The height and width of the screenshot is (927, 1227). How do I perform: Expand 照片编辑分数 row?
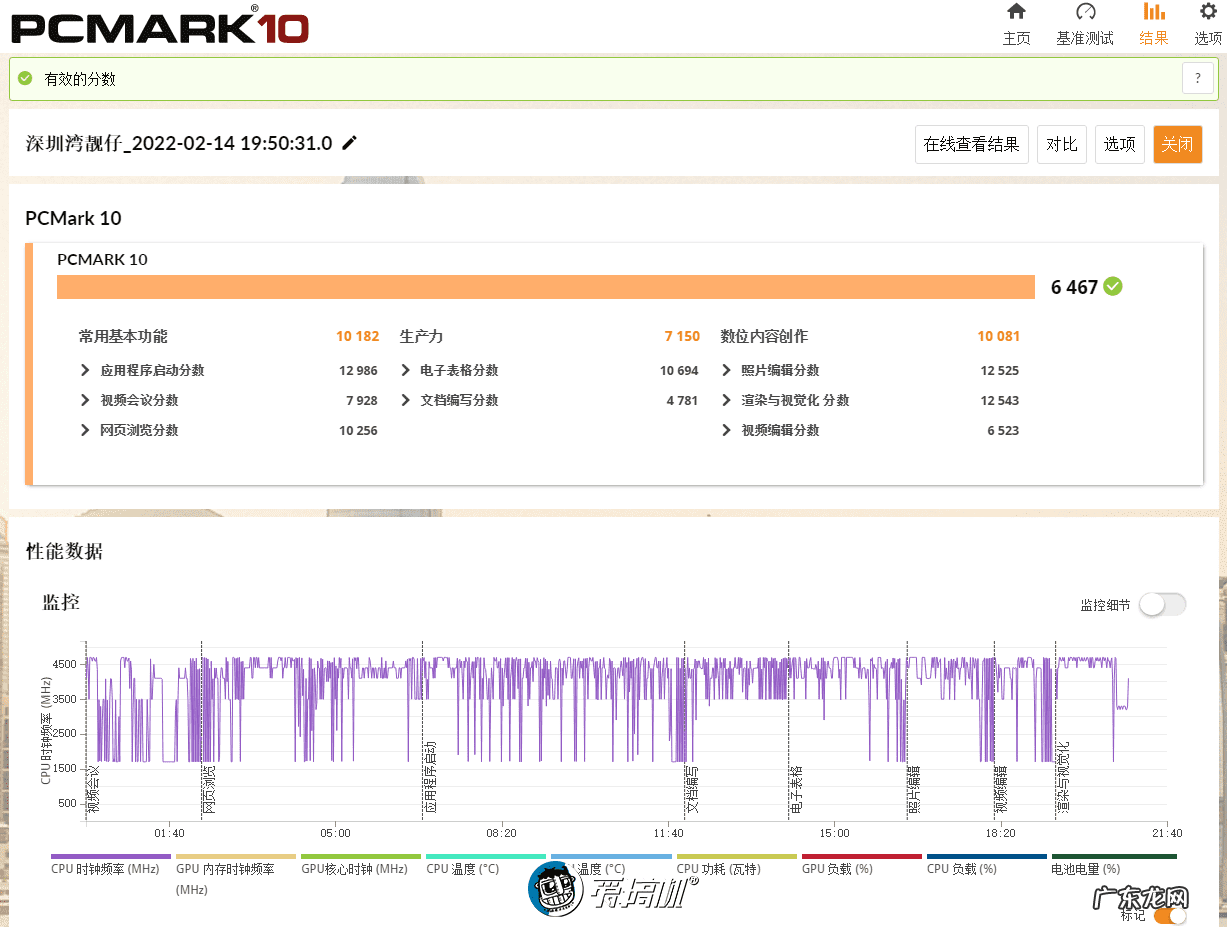[x=726, y=370]
